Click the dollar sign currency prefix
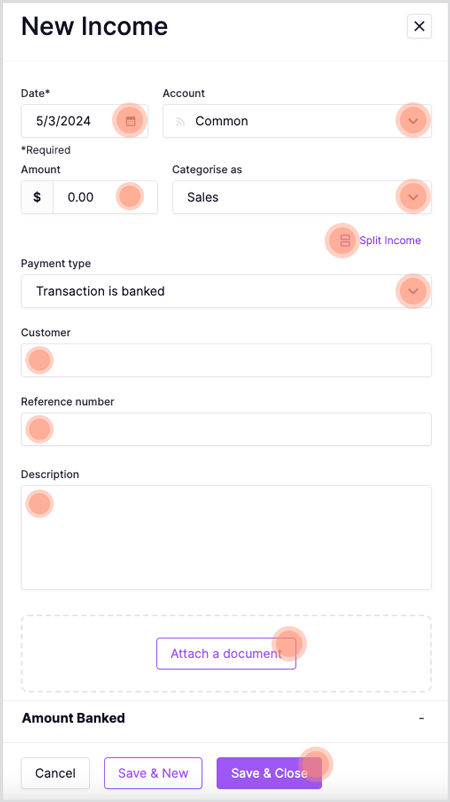The height and width of the screenshot is (802, 450). [x=37, y=197]
